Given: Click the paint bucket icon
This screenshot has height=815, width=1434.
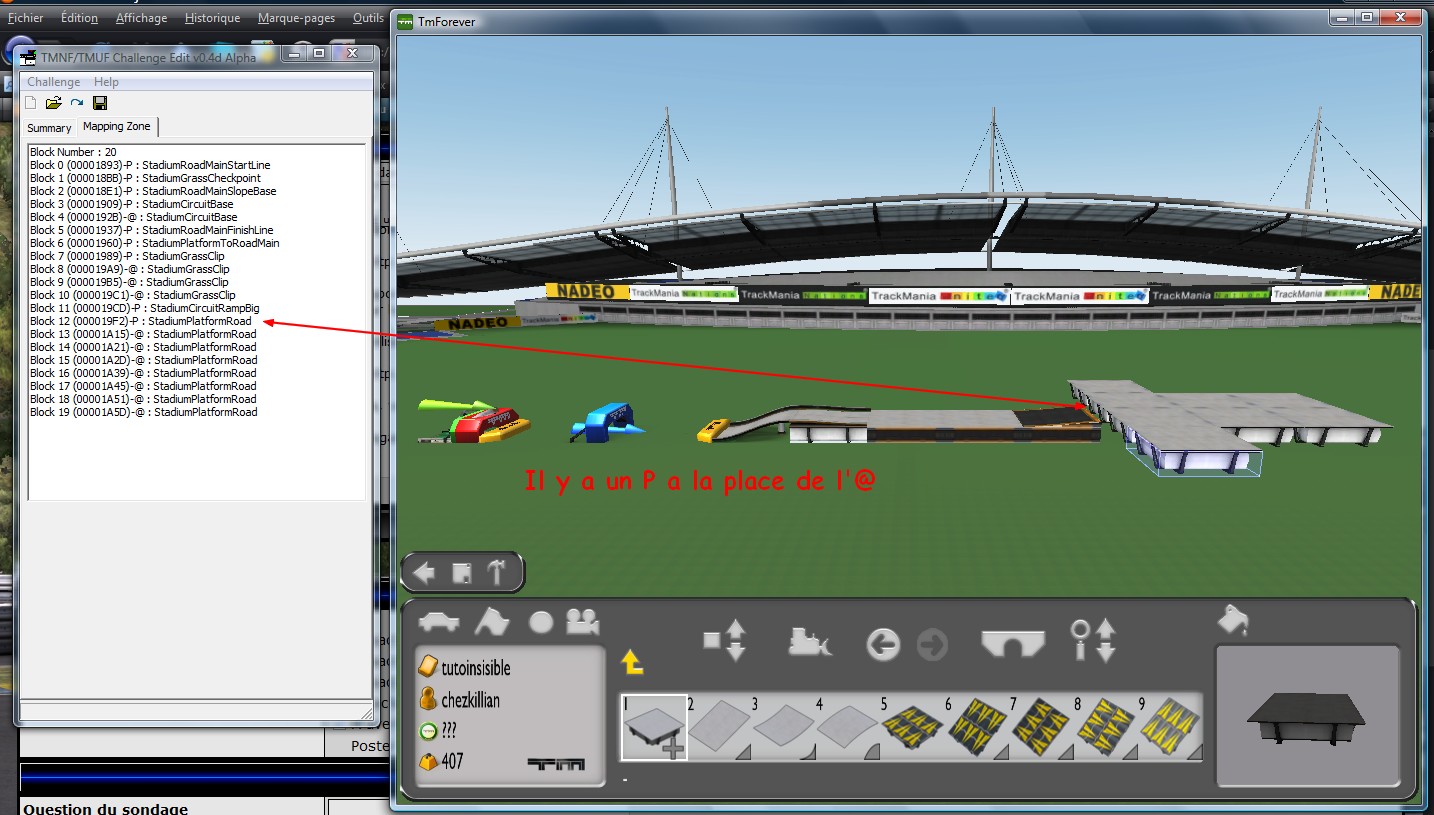Looking at the screenshot, I should (x=1233, y=621).
